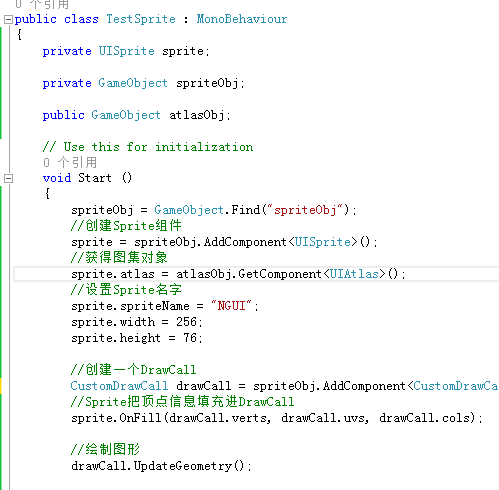Image resolution: width=499 pixels, height=490 pixels.
Task: Click the drawCall.UpdateGeometry() line
Action: [161, 466]
